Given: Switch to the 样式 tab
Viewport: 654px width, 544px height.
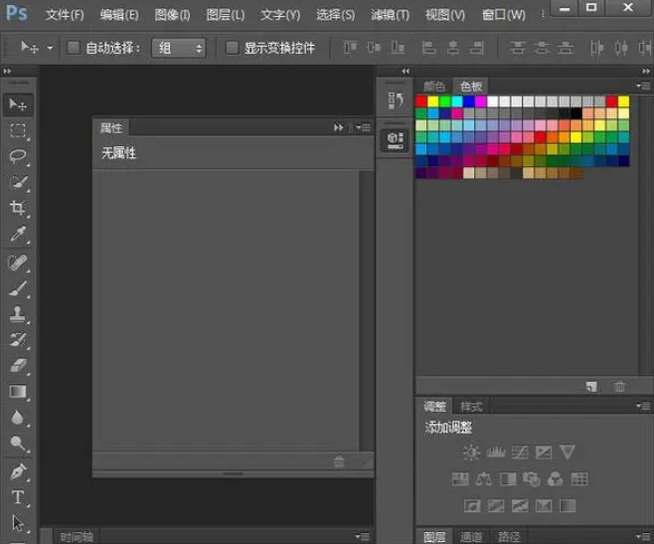Looking at the screenshot, I should click(x=471, y=407).
